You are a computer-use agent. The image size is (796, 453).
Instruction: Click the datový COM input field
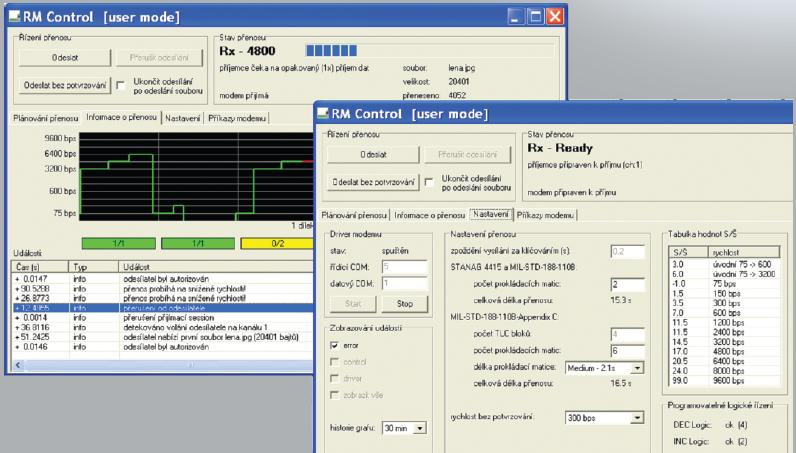tap(405, 283)
